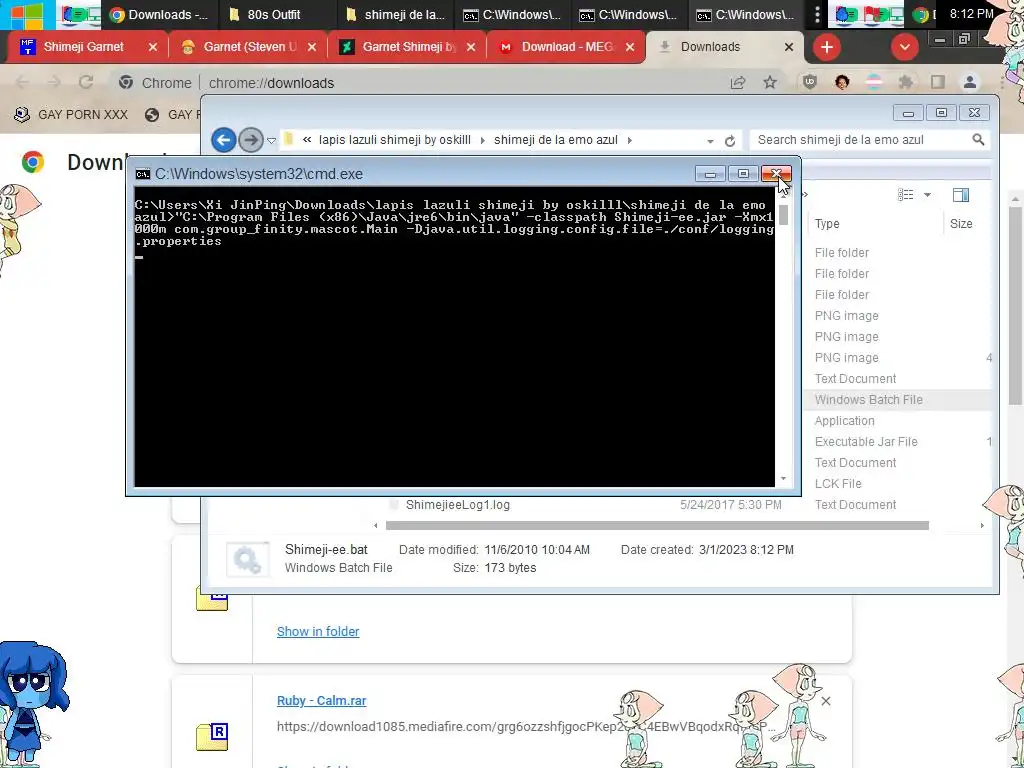This screenshot has width=1024, height=768.
Task: Select the ShimejieeLog1.log file
Action: pyautogui.click(x=457, y=505)
